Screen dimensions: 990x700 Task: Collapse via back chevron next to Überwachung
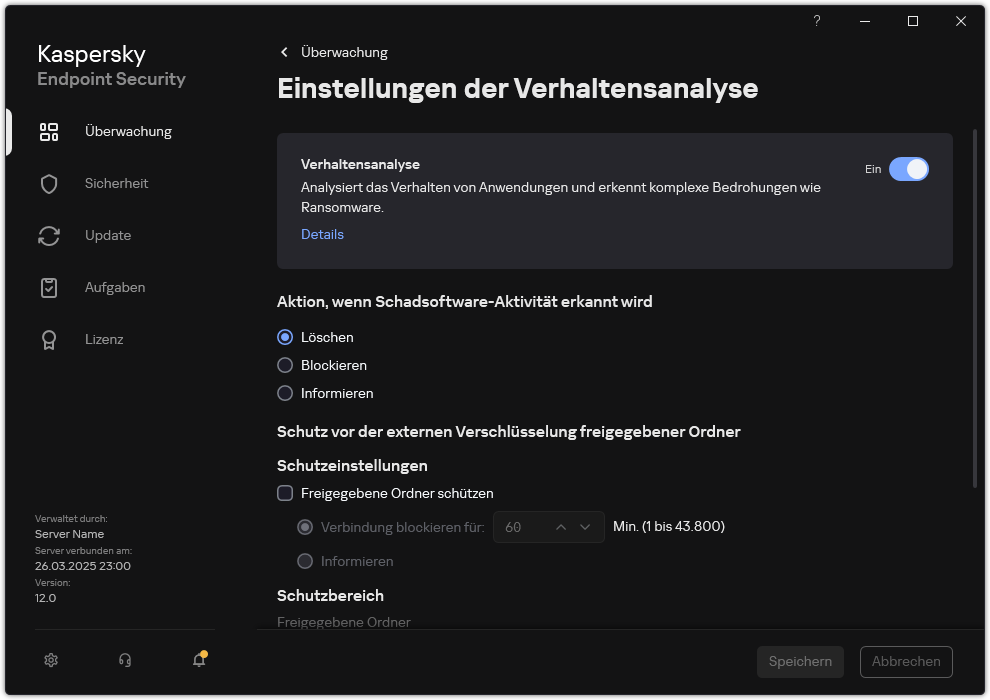(283, 52)
